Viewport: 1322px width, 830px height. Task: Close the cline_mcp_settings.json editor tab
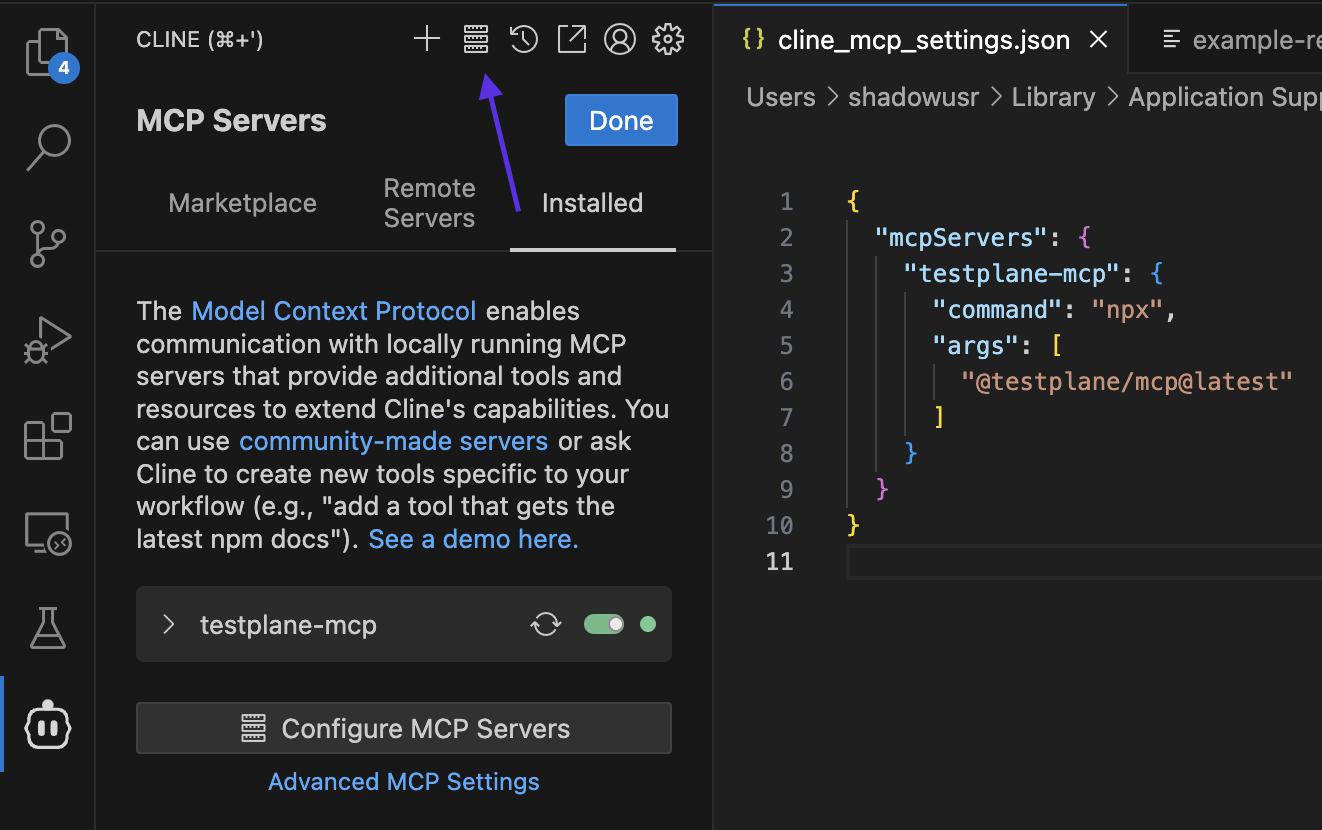(x=1098, y=40)
